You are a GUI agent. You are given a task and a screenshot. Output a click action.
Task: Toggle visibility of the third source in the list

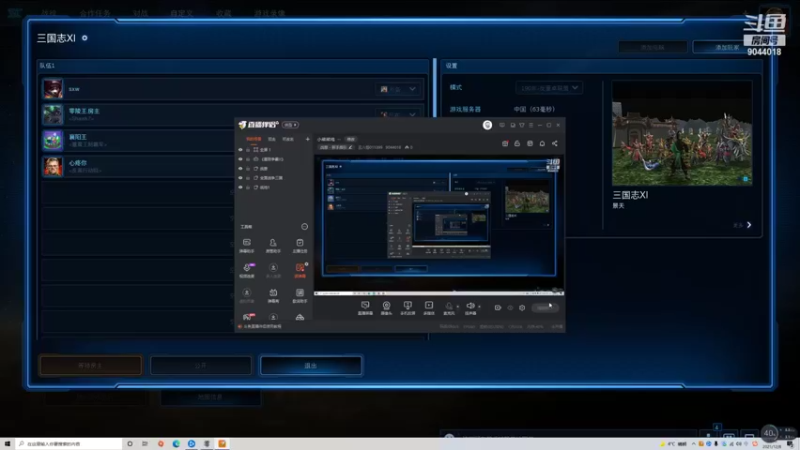(240, 168)
